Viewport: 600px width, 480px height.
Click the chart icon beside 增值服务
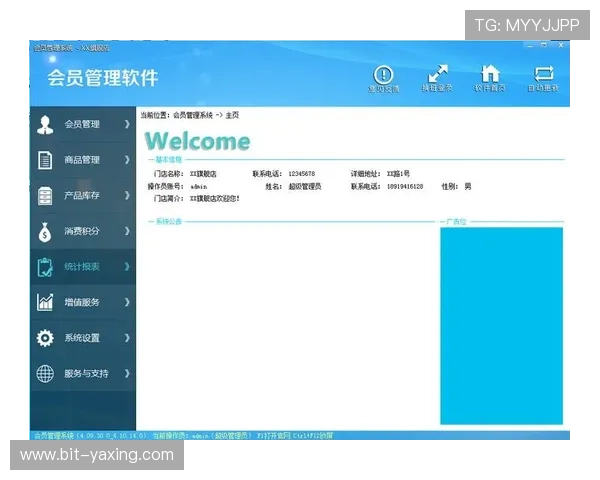[45, 302]
